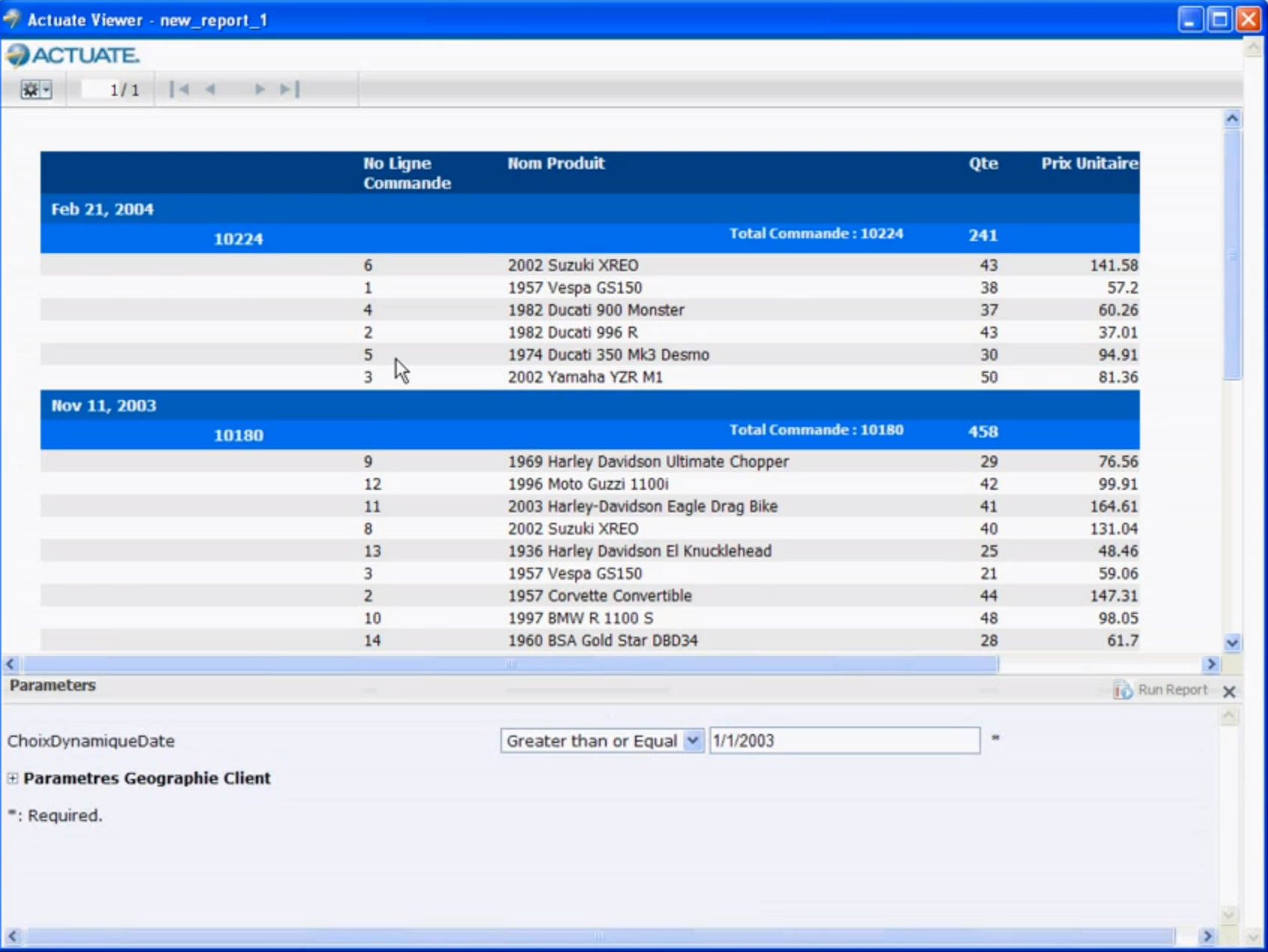Select 1957 Corvette Convertible row
This screenshot has width=1268, height=952.
click(x=590, y=596)
